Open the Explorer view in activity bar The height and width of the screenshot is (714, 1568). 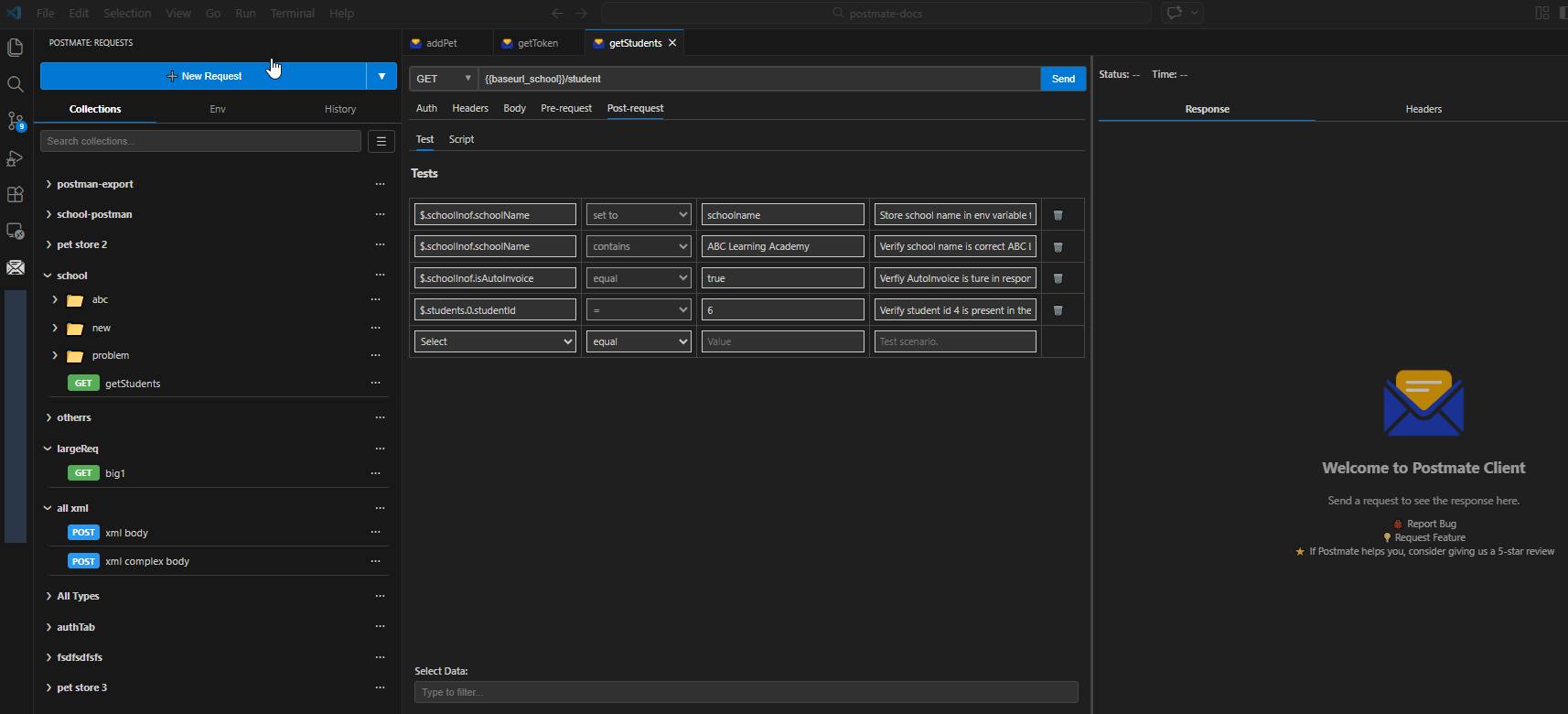click(x=16, y=47)
